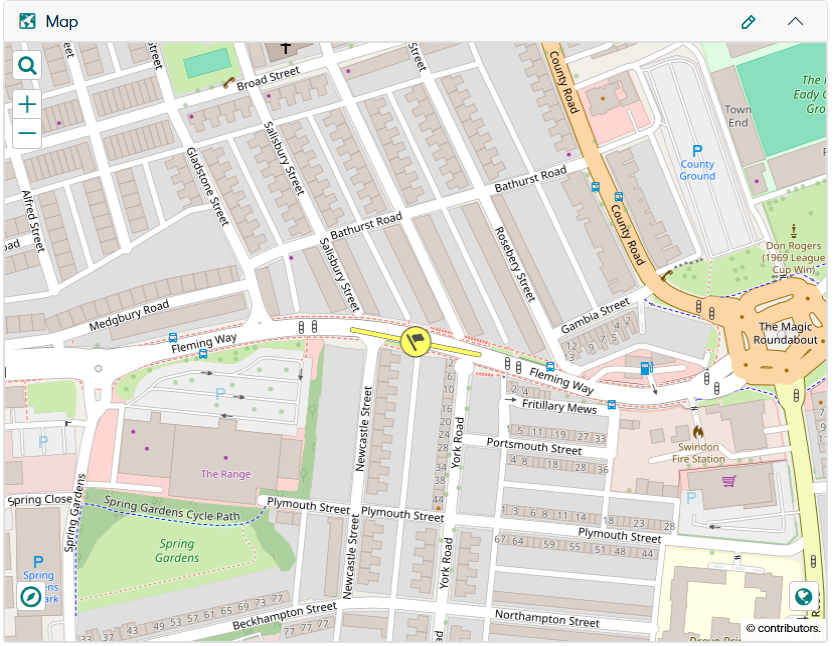Click the purple shopping cart icon
Viewport: 835px width, 646px height.
(x=729, y=483)
